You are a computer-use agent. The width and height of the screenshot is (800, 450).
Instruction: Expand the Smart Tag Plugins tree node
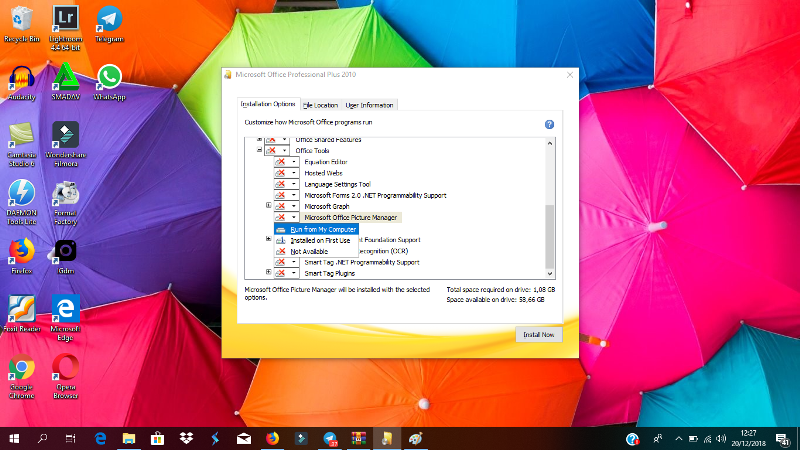pyautogui.click(x=268, y=272)
